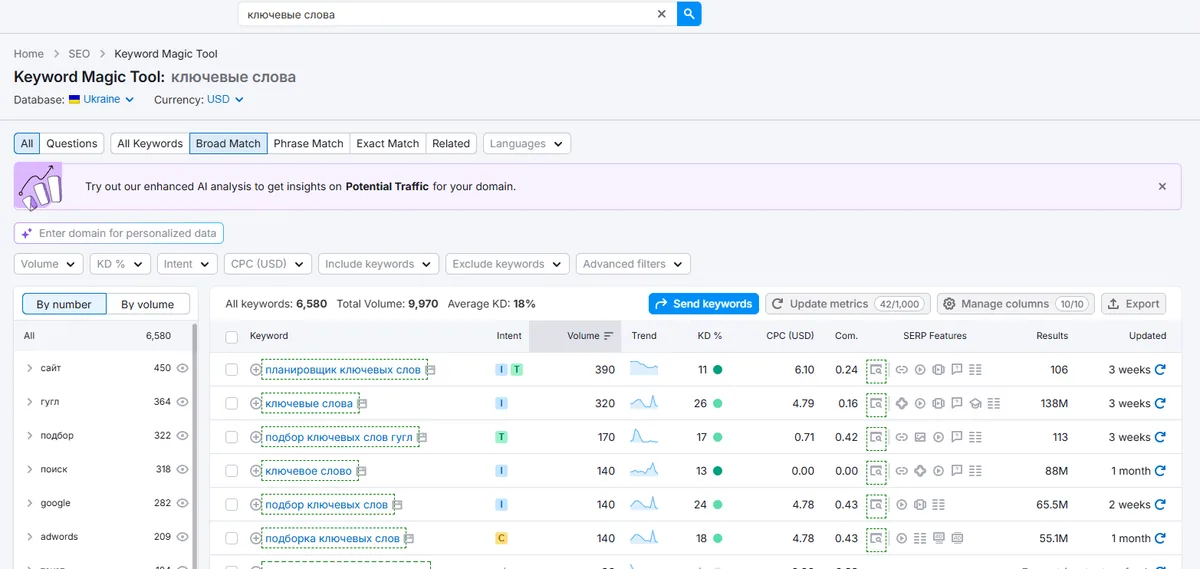Open the Intent filter dropdown

(x=187, y=264)
